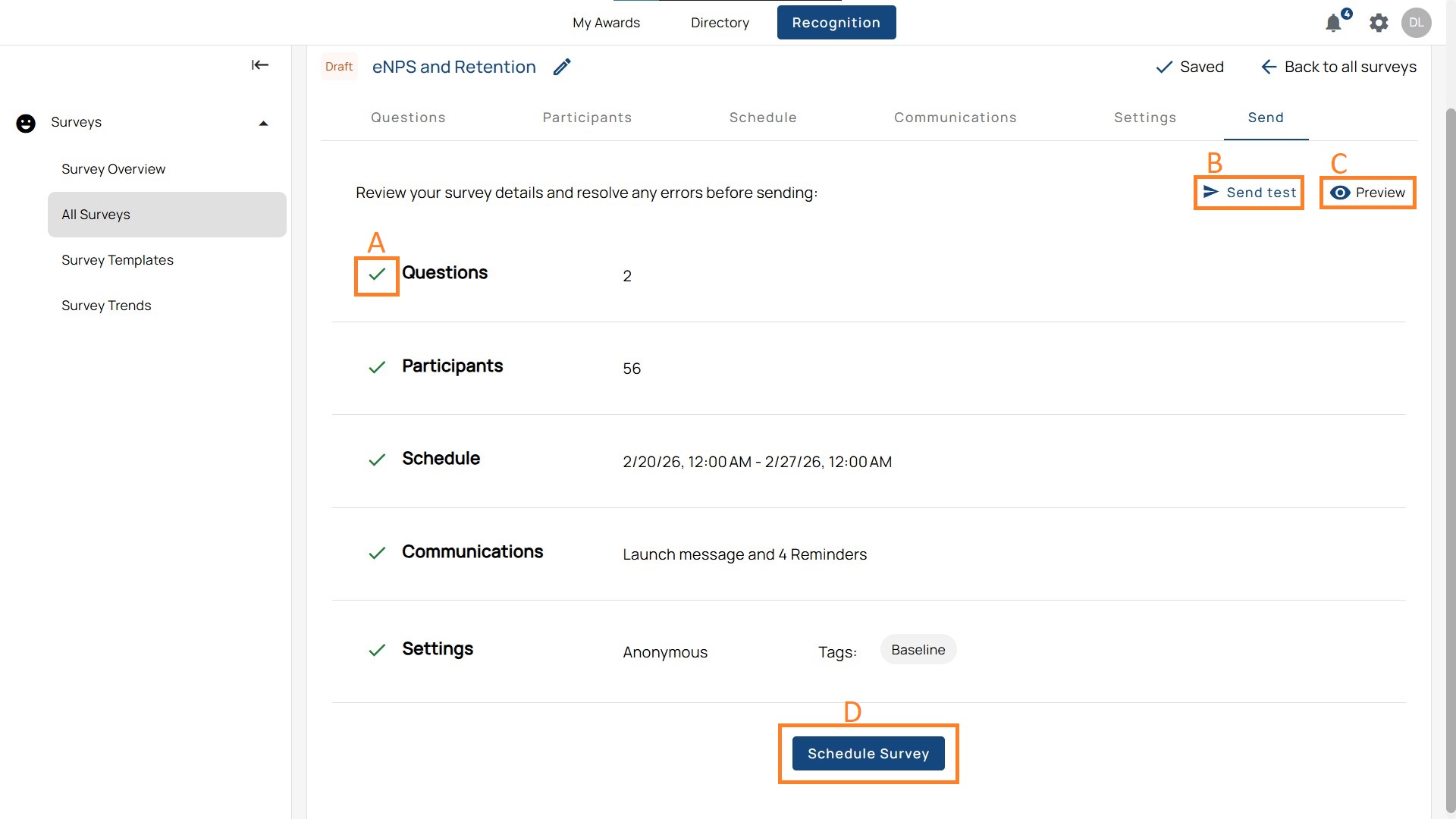The width and height of the screenshot is (1456, 819).
Task: Click the Saved checkmark icon
Action: [1164, 67]
